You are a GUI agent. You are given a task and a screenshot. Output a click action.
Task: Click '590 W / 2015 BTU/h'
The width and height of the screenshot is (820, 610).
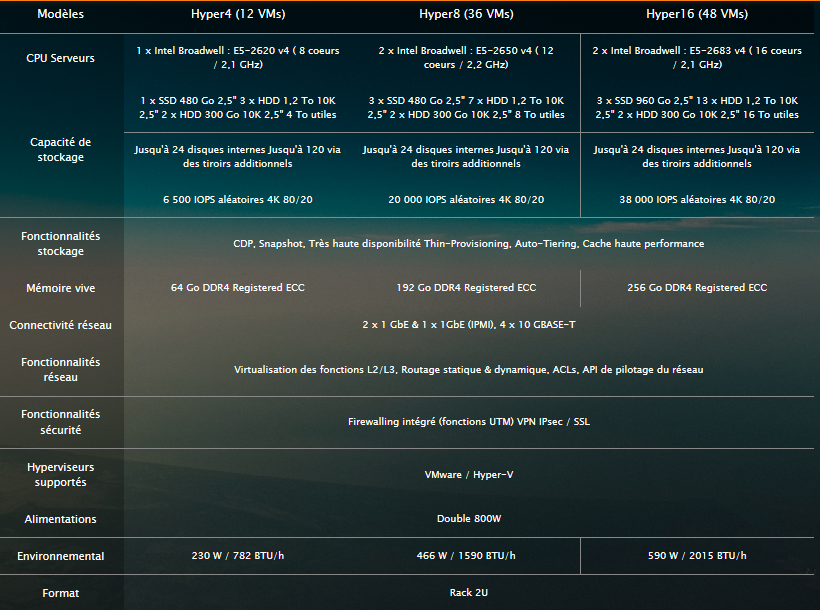click(x=697, y=556)
